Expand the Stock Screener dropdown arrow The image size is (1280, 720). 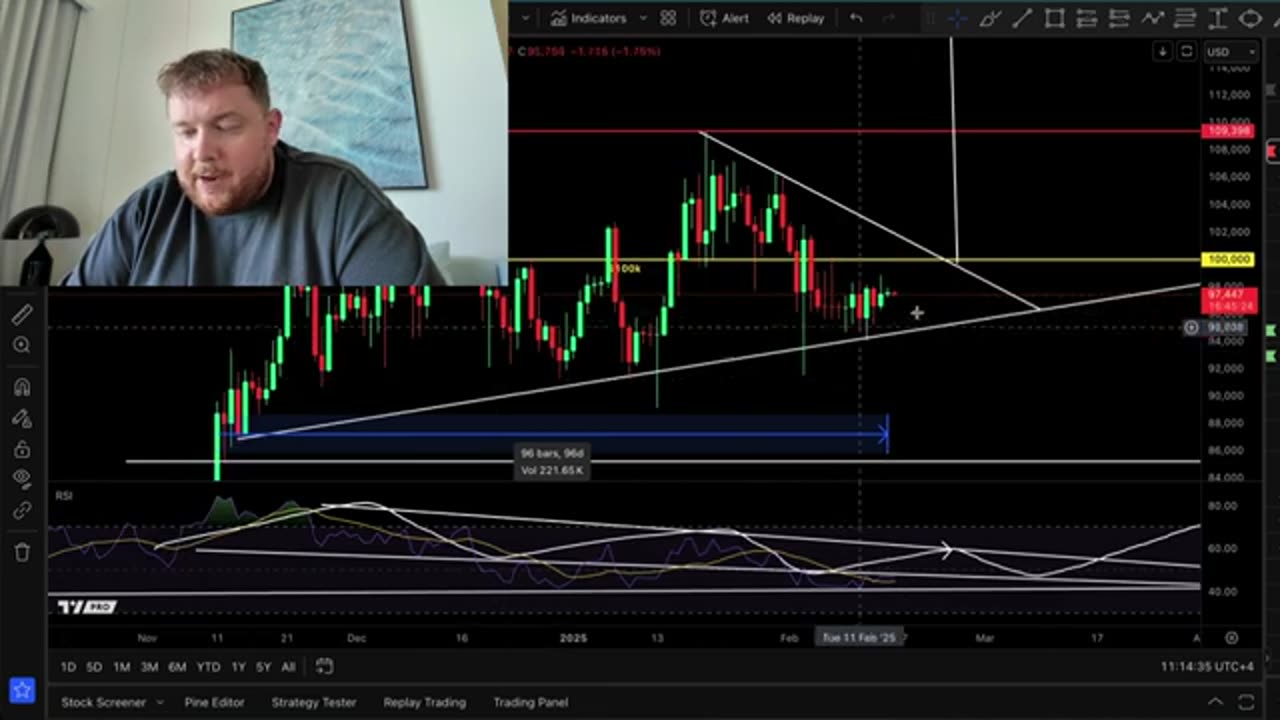pyautogui.click(x=159, y=702)
